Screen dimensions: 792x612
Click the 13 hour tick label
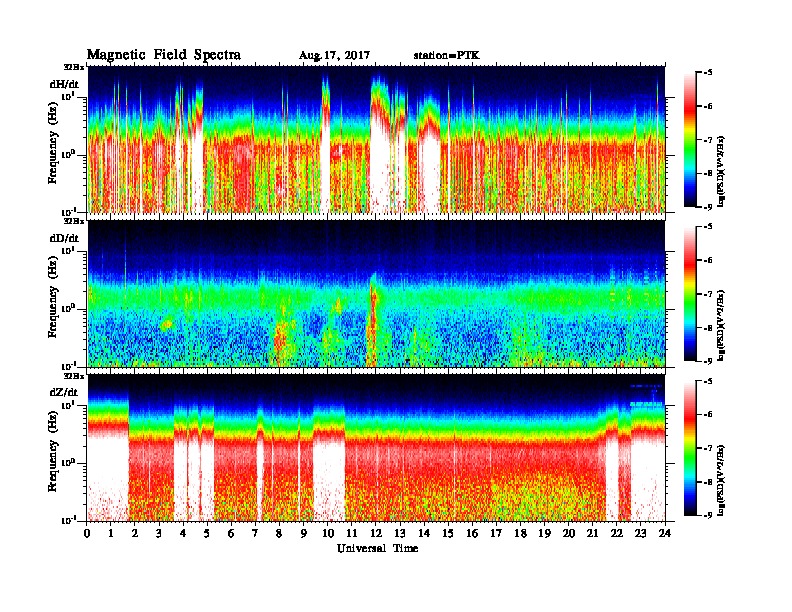point(400,534)
